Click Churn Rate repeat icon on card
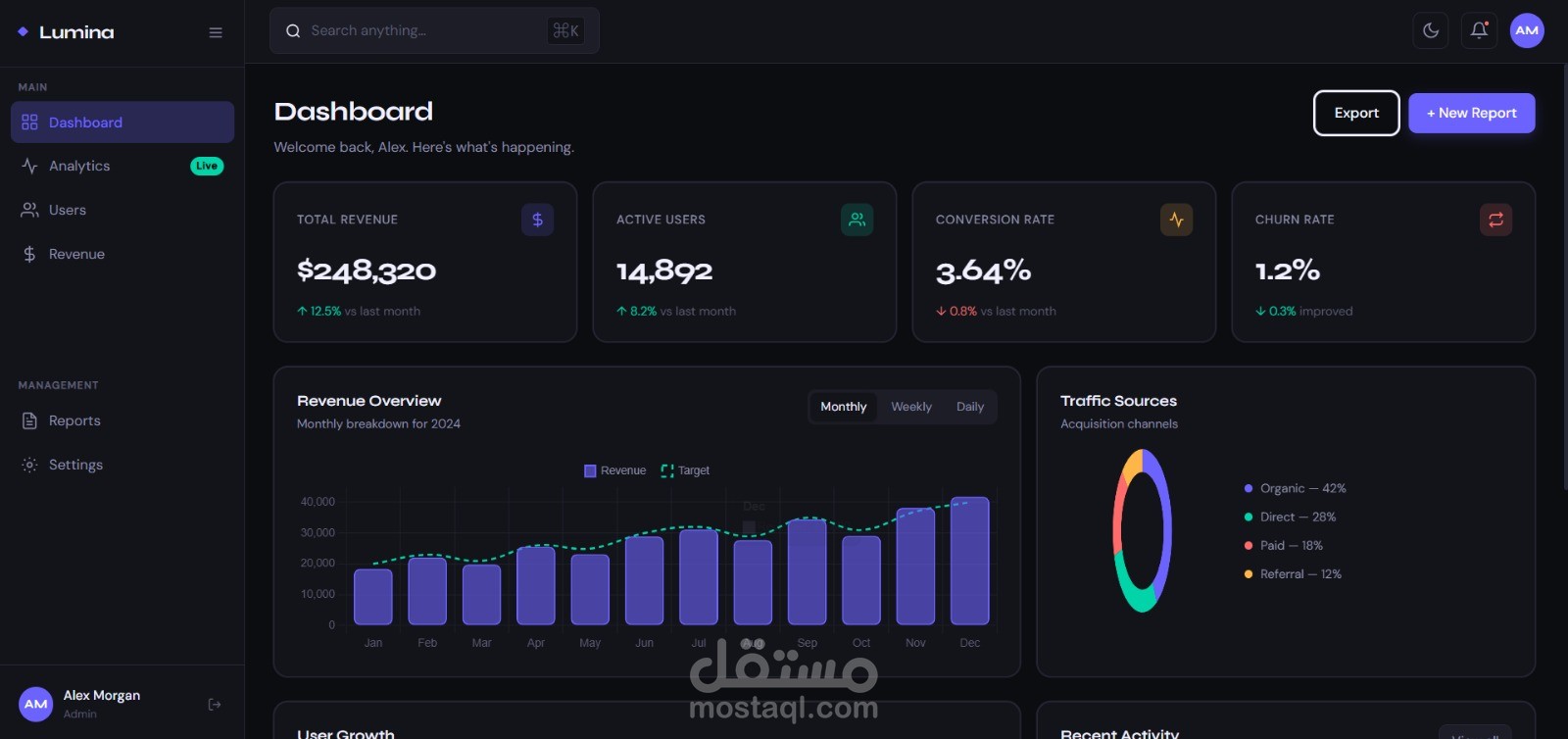The image size is (1568, 739). coord(1495,220)
